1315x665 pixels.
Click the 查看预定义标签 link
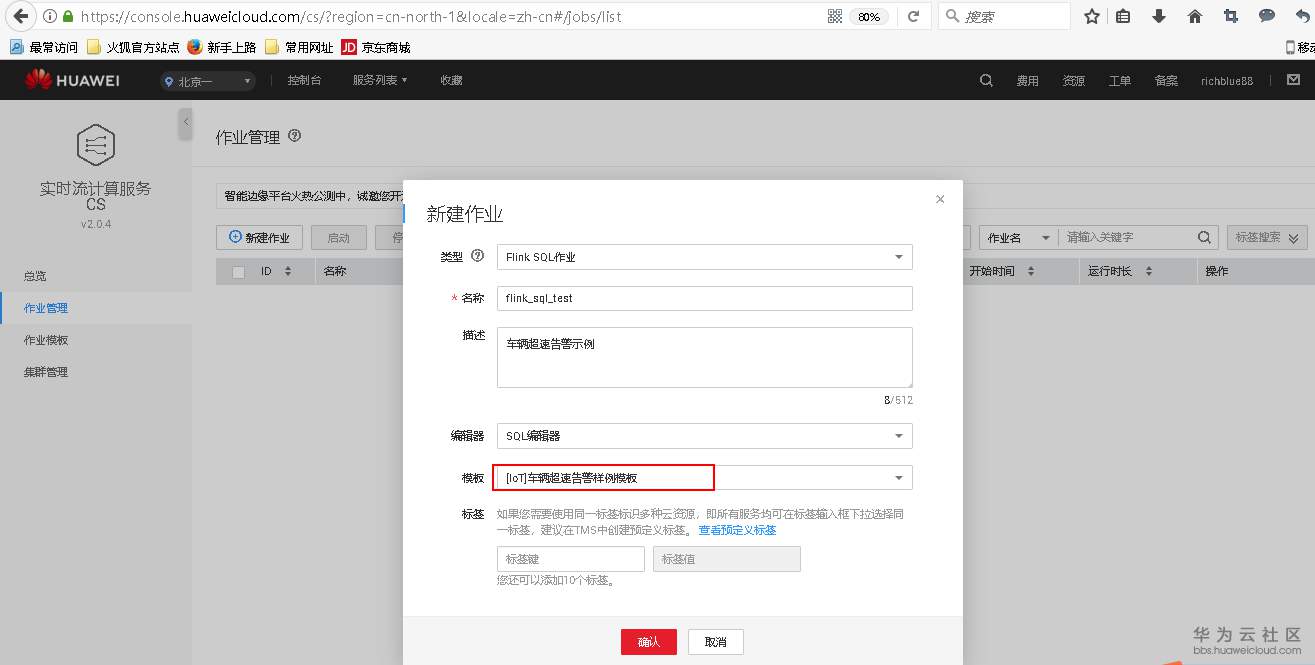[737, 529]
